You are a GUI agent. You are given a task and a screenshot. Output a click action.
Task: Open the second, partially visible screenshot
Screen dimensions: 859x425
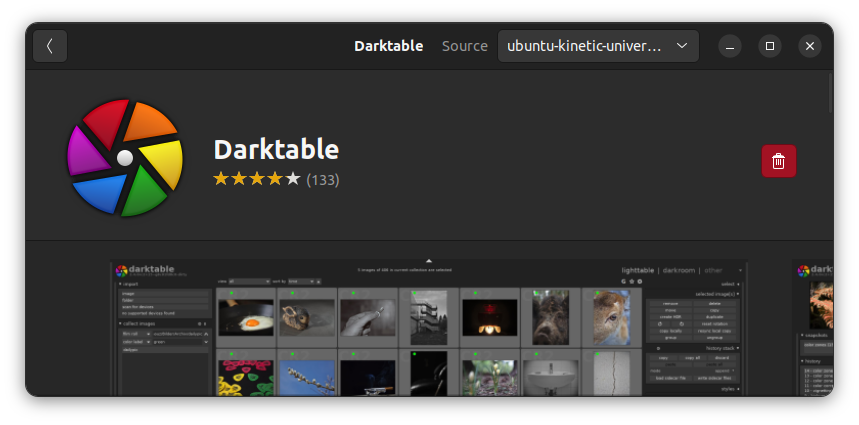(x=813, y=328)
